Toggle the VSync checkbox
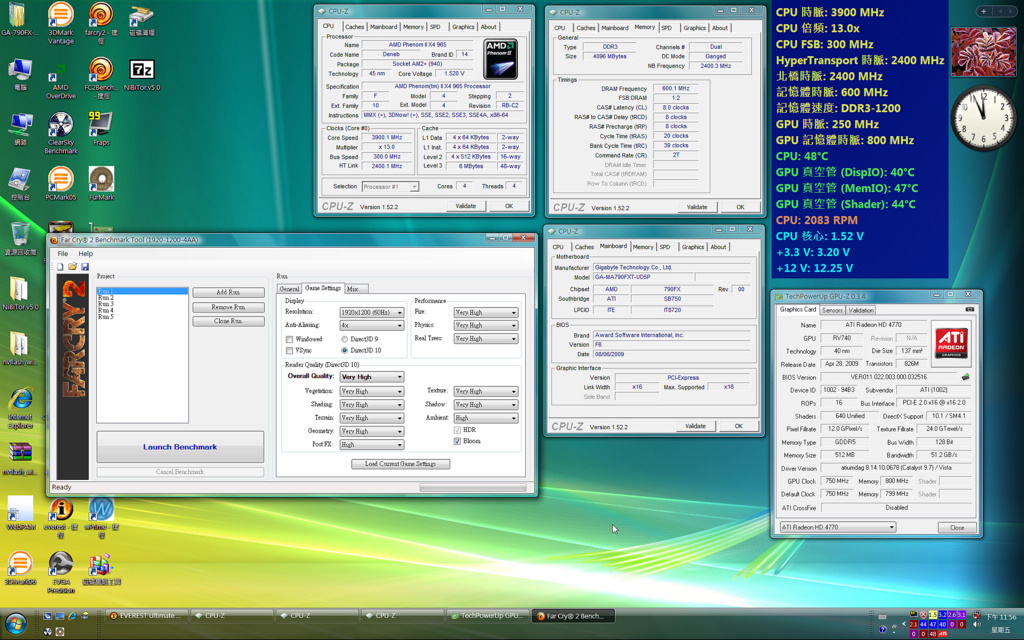The image size is (1024, 640). 289,351
